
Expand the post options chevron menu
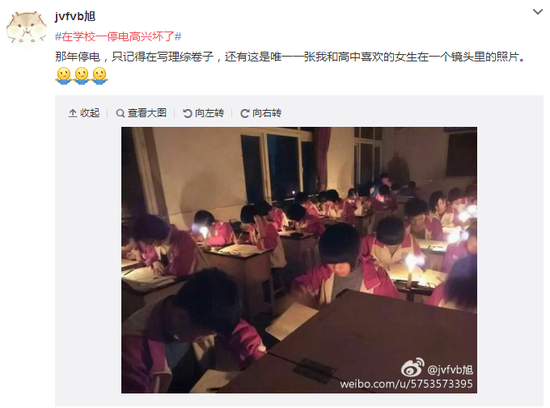click(537, 12)
